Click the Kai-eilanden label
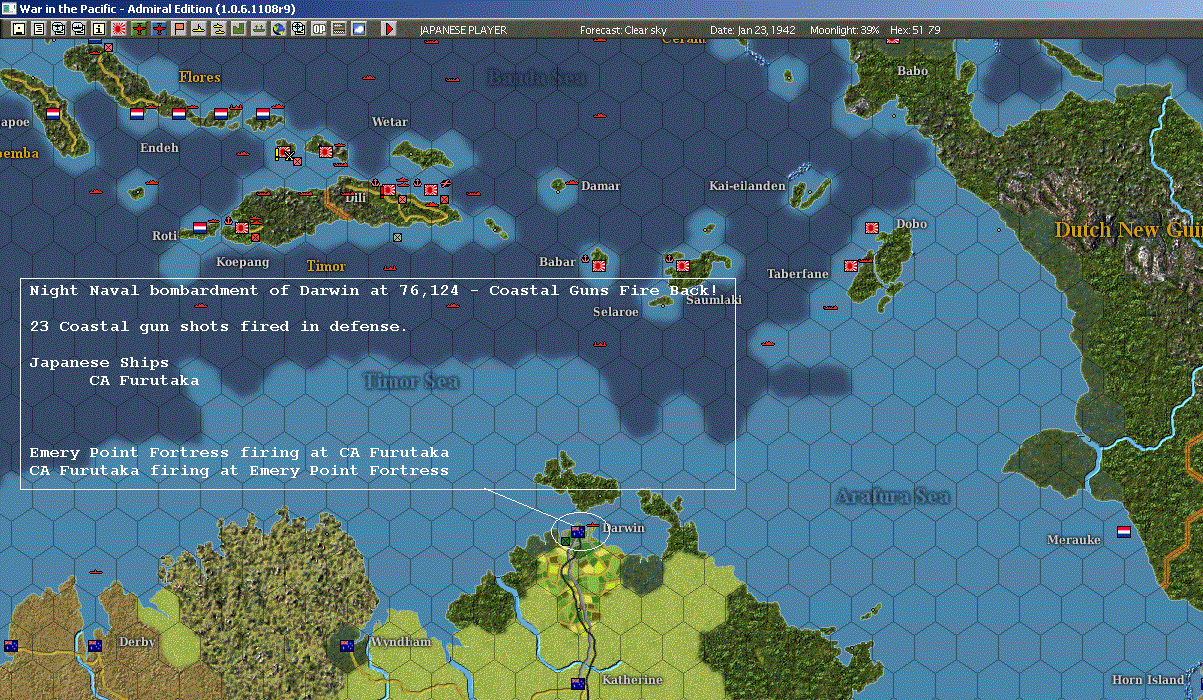Screen dimensions: 1203x700 747,186
